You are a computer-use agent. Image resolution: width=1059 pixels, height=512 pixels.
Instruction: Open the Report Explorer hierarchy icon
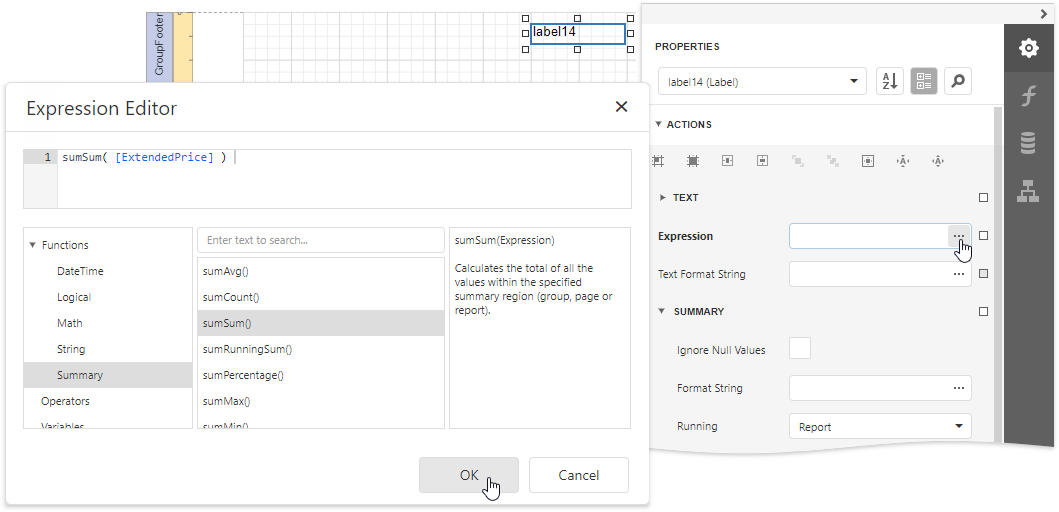point(1028,190)
